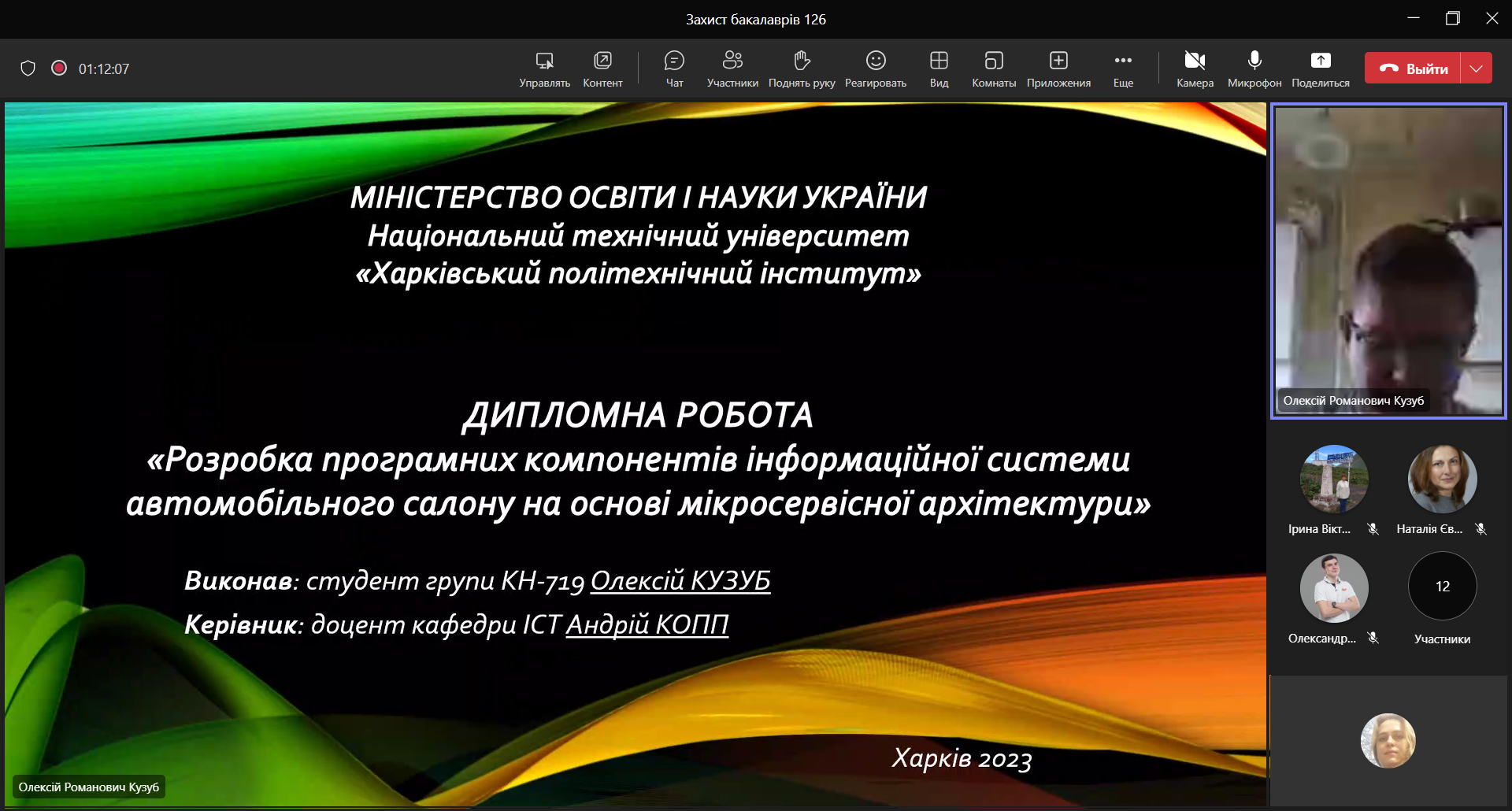Show the Участники list from the toolbar
1512x811 pixels.
[732, 69]
